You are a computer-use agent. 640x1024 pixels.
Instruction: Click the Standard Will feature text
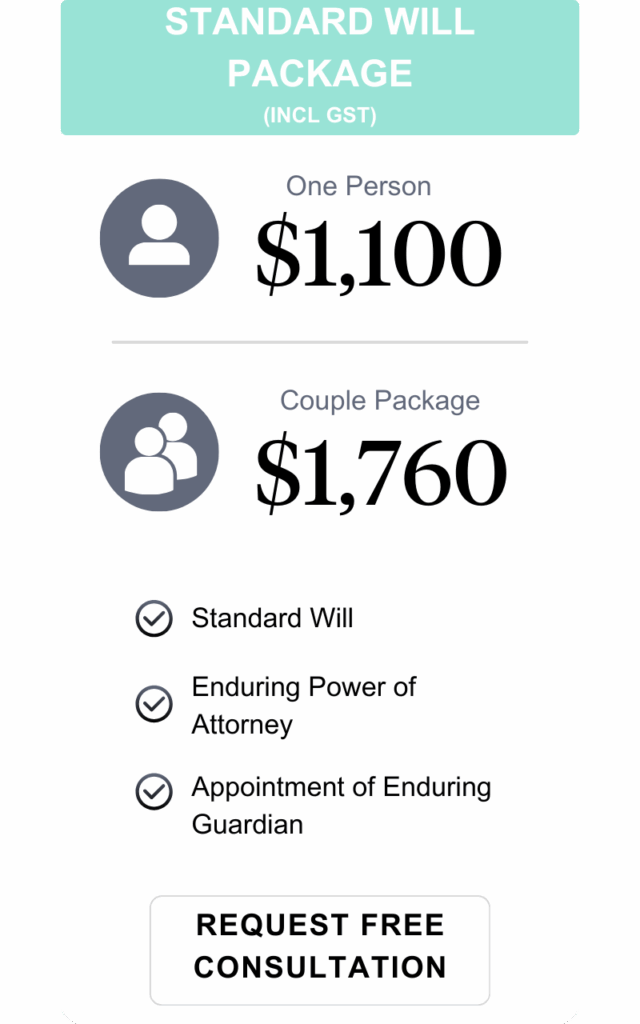click(272, 618)
